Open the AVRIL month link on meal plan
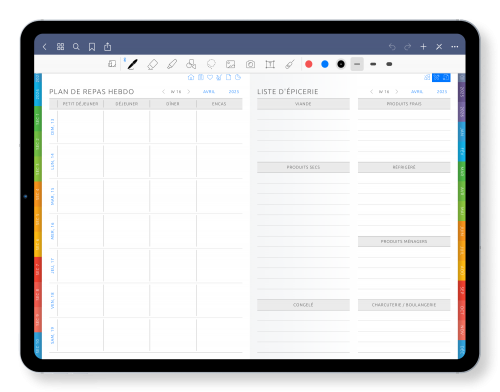500x392 pixels. click(209, 91)
